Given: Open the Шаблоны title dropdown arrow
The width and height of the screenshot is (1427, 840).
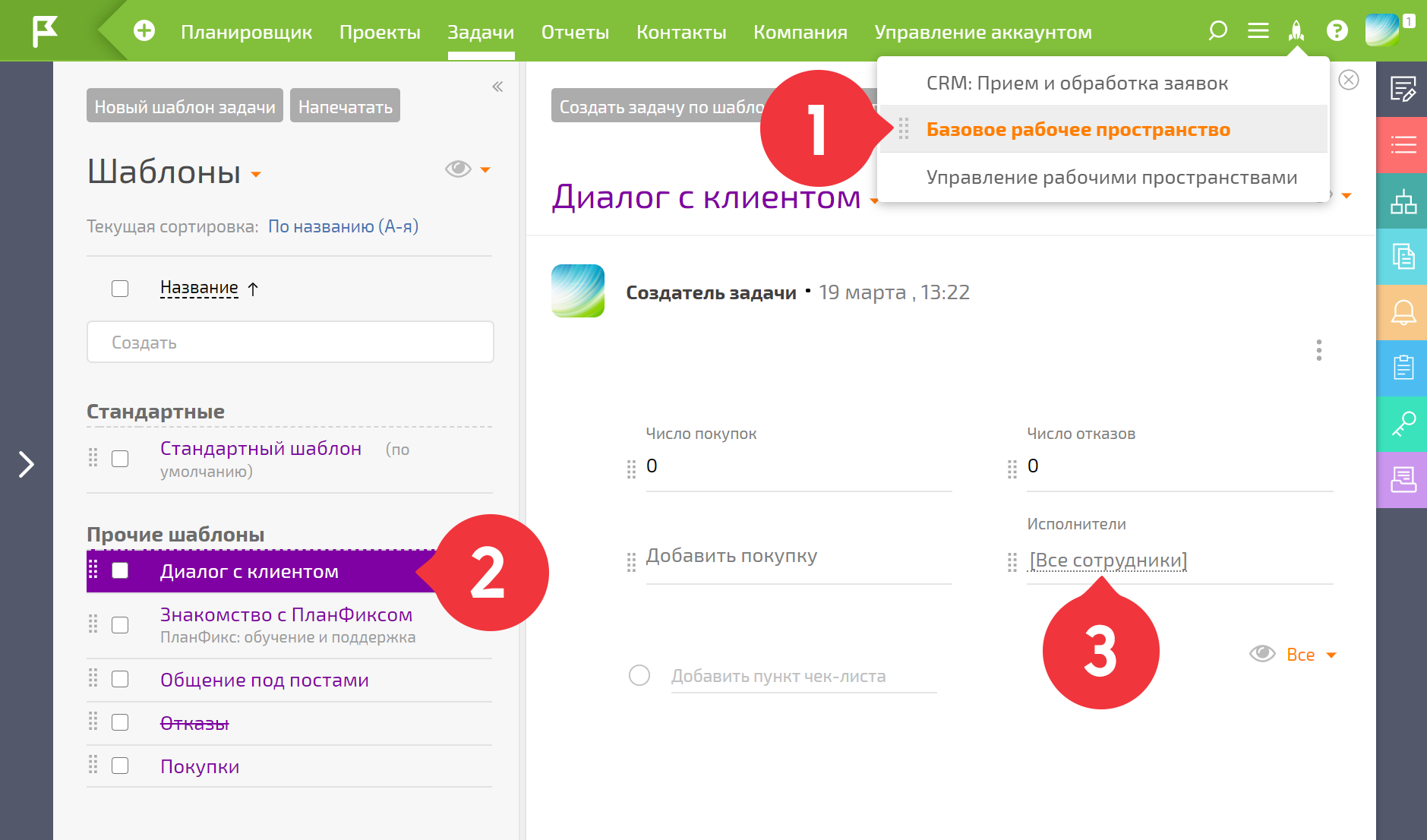Looking at the screenshot, I should 256,174.
